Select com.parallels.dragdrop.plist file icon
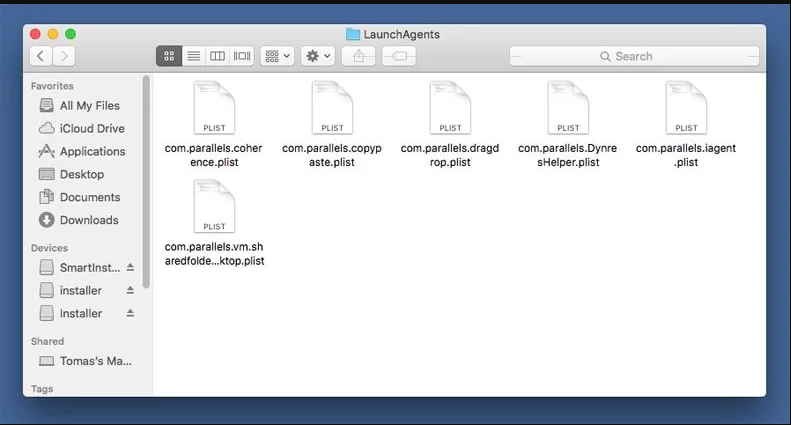Screen dimensions: 791x425 (450, 108)
